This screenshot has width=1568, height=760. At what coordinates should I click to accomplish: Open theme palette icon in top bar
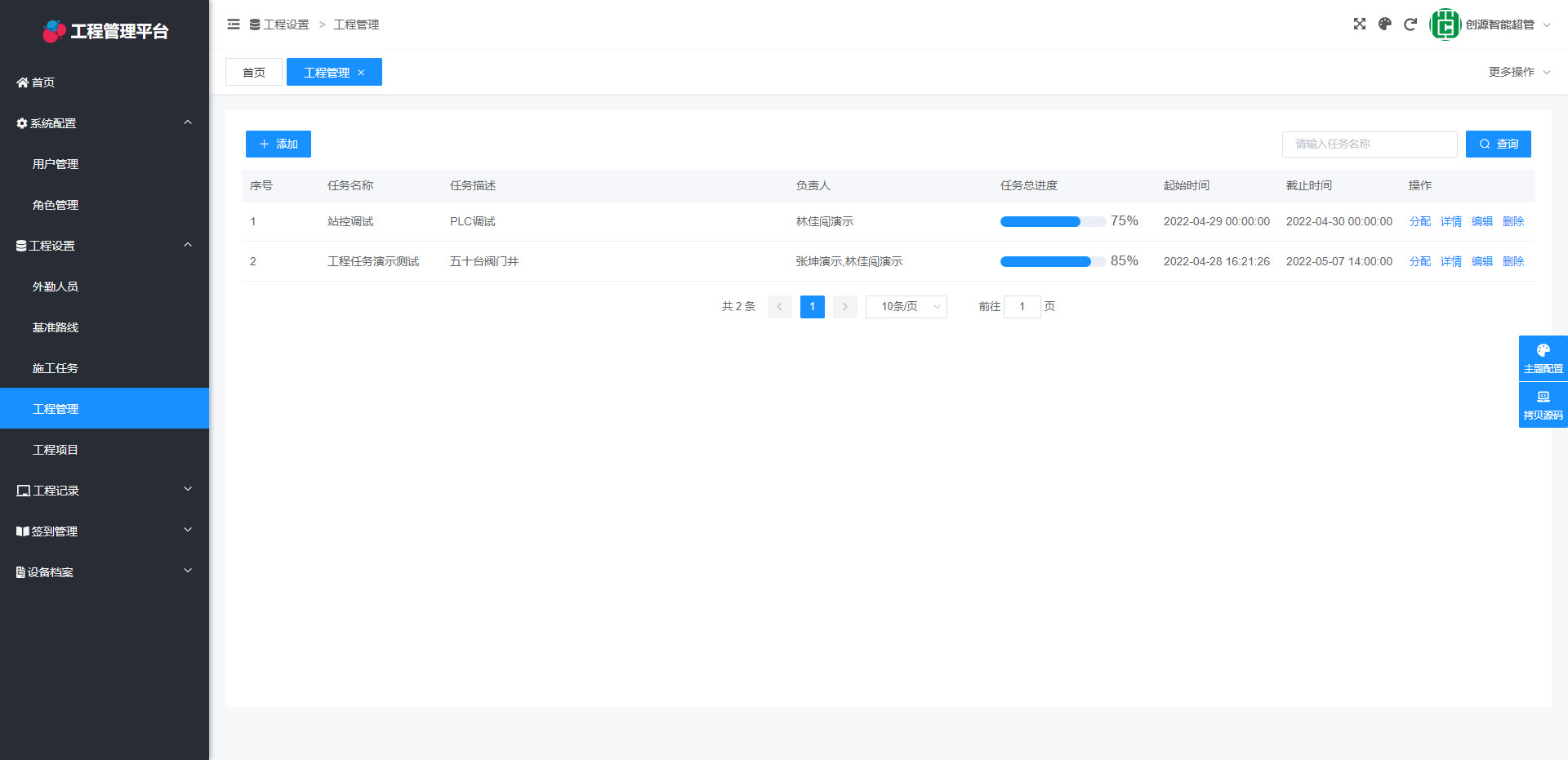point(1384,24)
